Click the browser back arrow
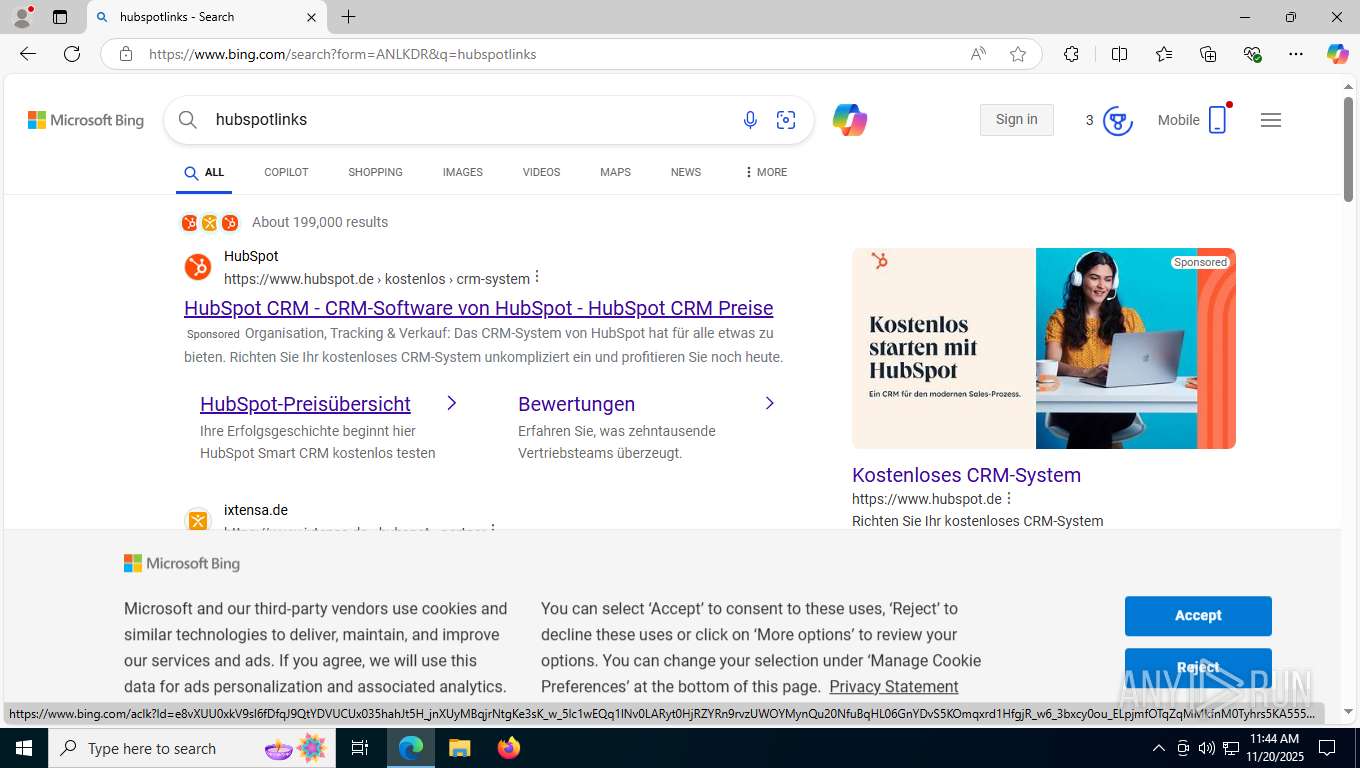This screenshot has width=1360, height=768. pos(28,54)
